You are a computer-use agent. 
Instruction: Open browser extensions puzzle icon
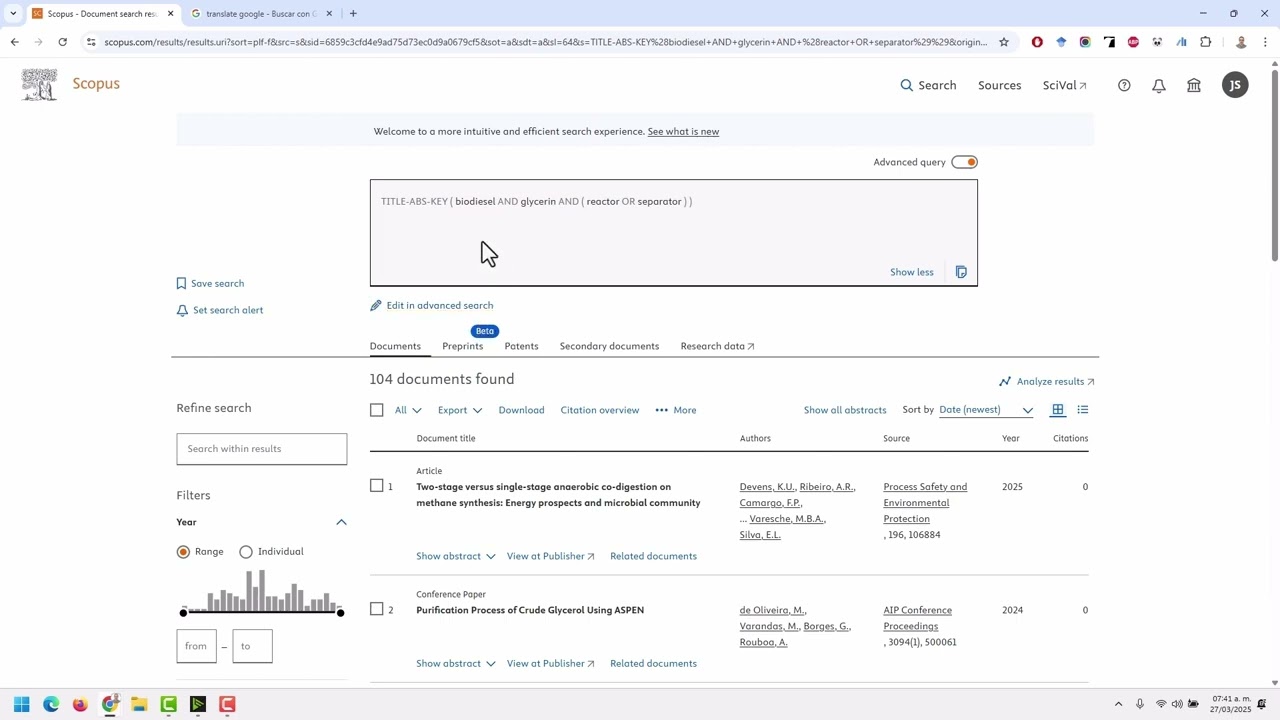point(1206,42)
